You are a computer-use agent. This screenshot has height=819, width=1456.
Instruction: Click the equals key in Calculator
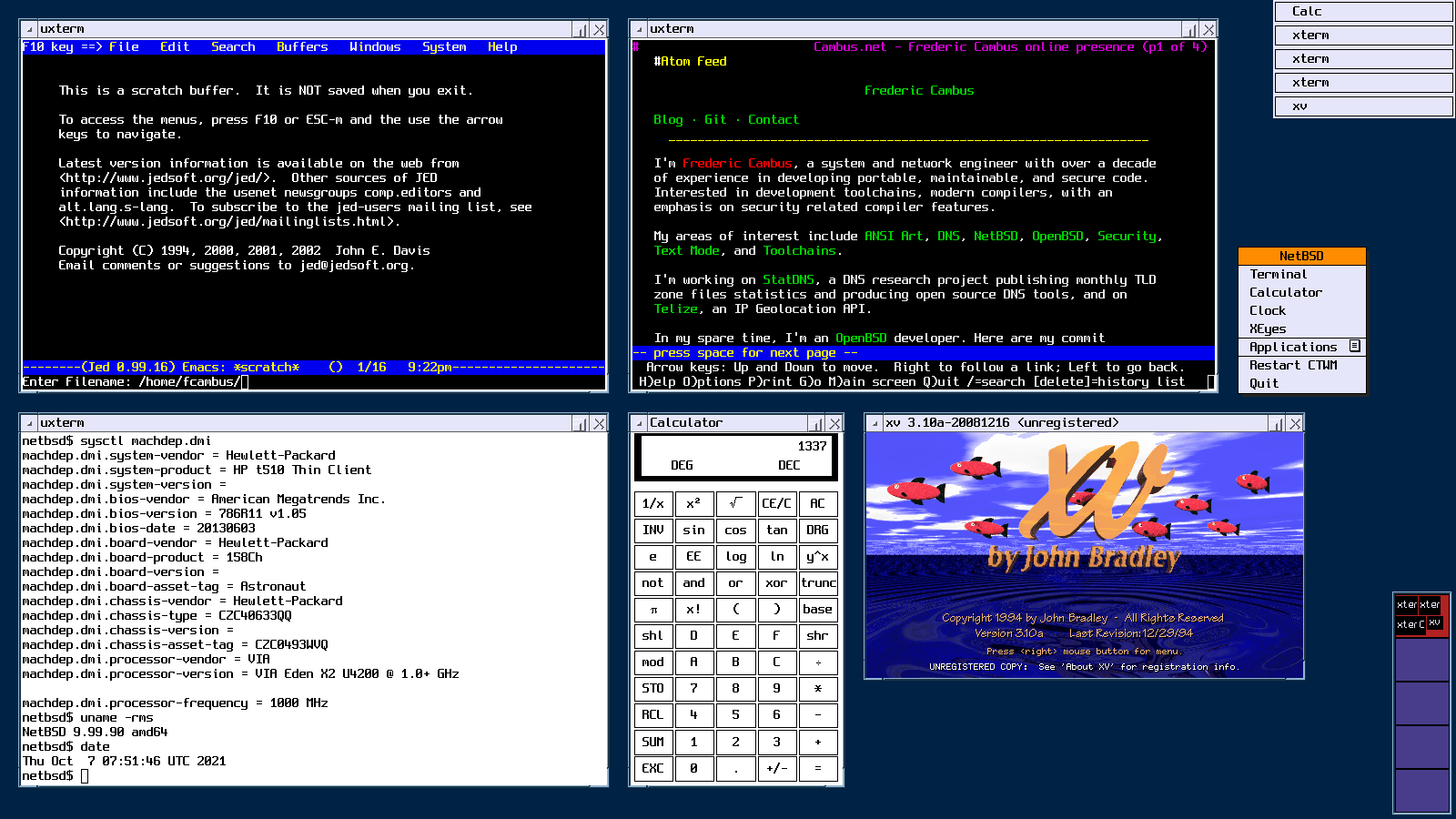pyautogui.click(x=818, y=768)
